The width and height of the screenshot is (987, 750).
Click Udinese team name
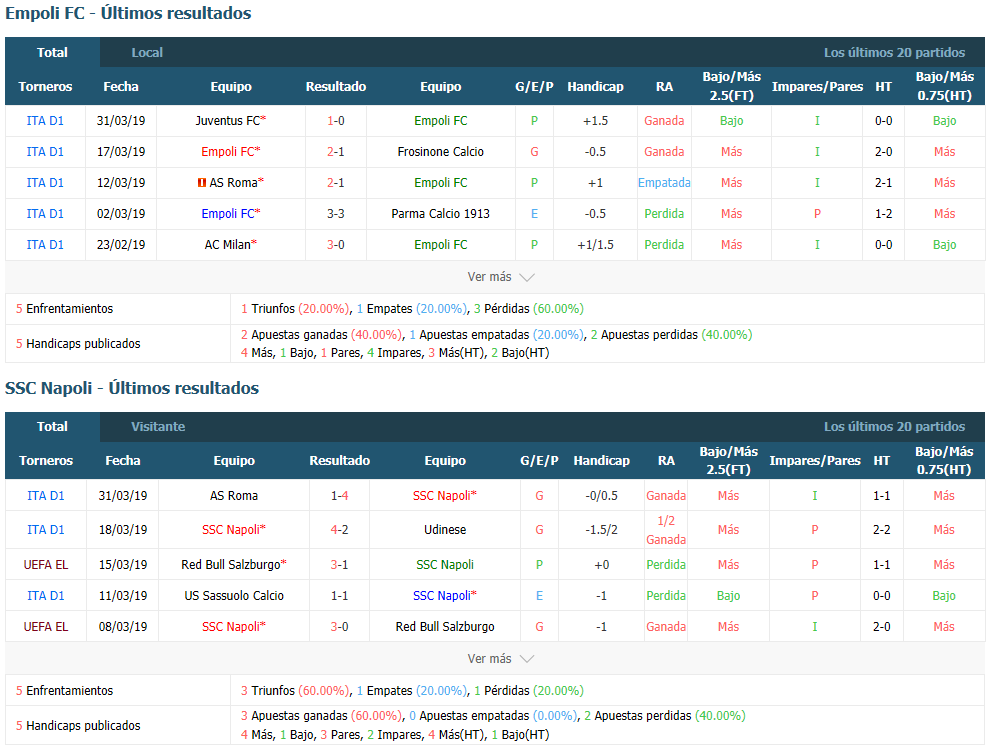[445, 530]
